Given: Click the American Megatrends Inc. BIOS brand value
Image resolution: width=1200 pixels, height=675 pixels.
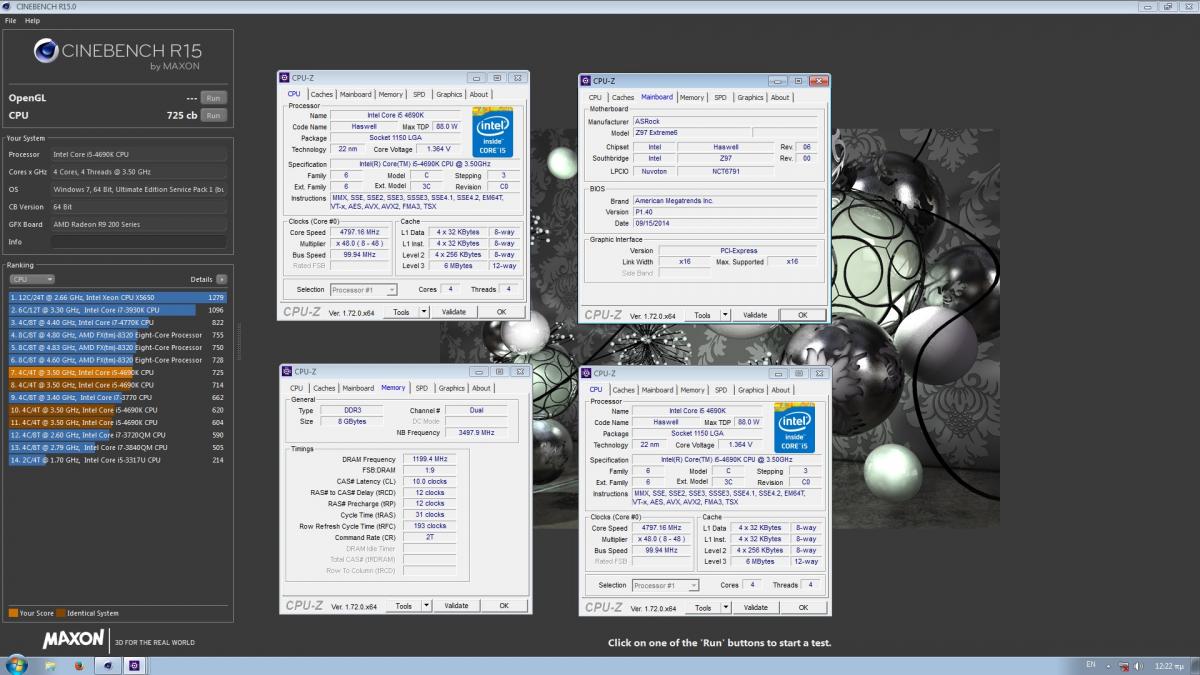Looking at the screenshot, I should click(726, 200).
